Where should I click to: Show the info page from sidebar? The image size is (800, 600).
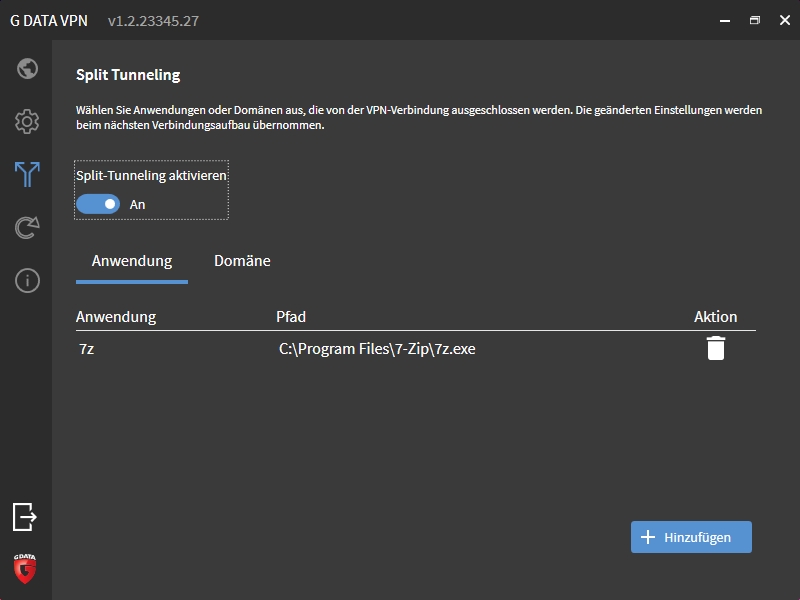click(x=27, y=281)
